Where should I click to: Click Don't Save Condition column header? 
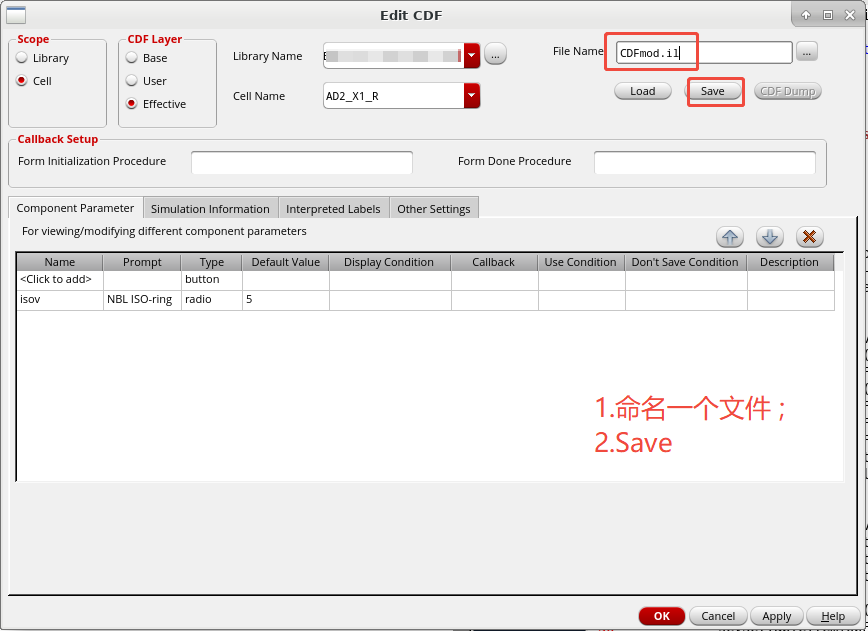[x=685, y=262]
